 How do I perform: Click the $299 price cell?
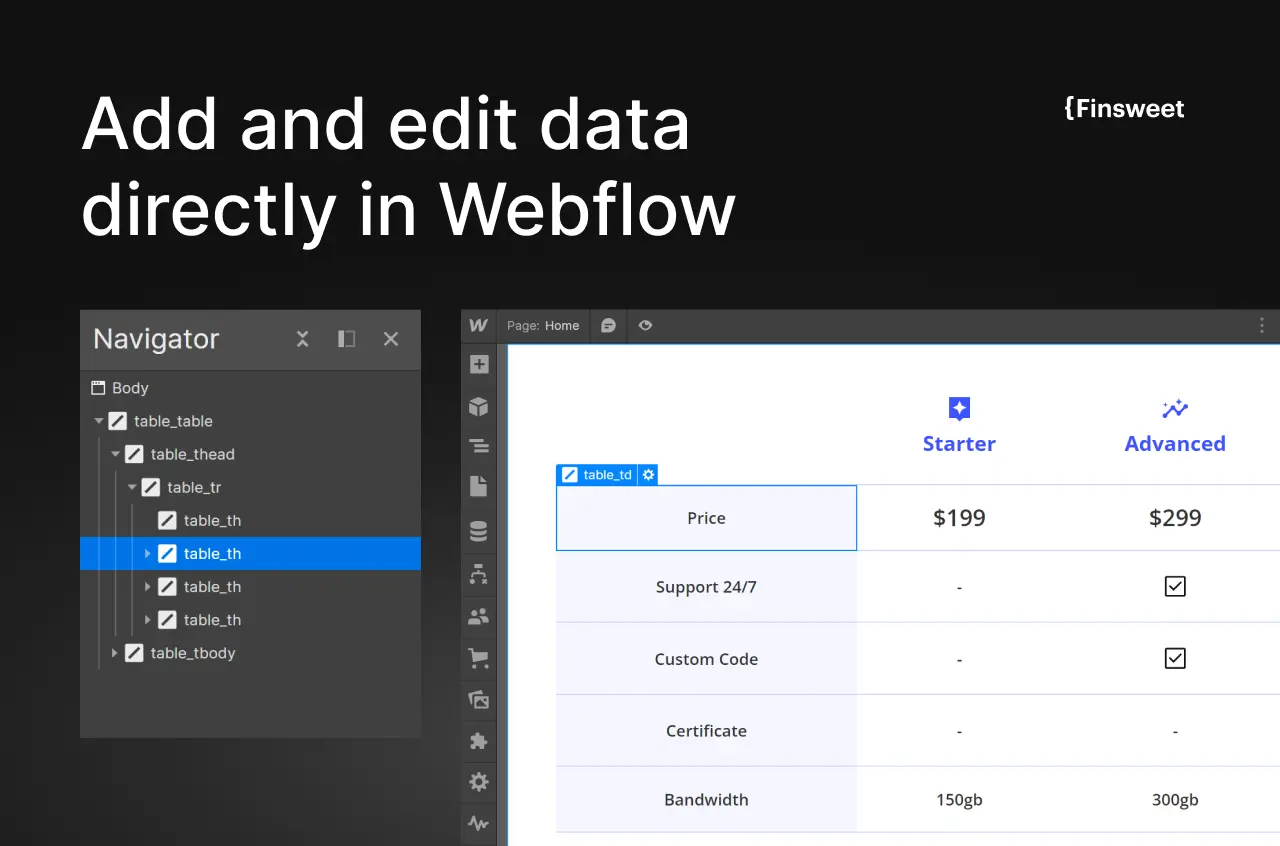coord(1175,518)
